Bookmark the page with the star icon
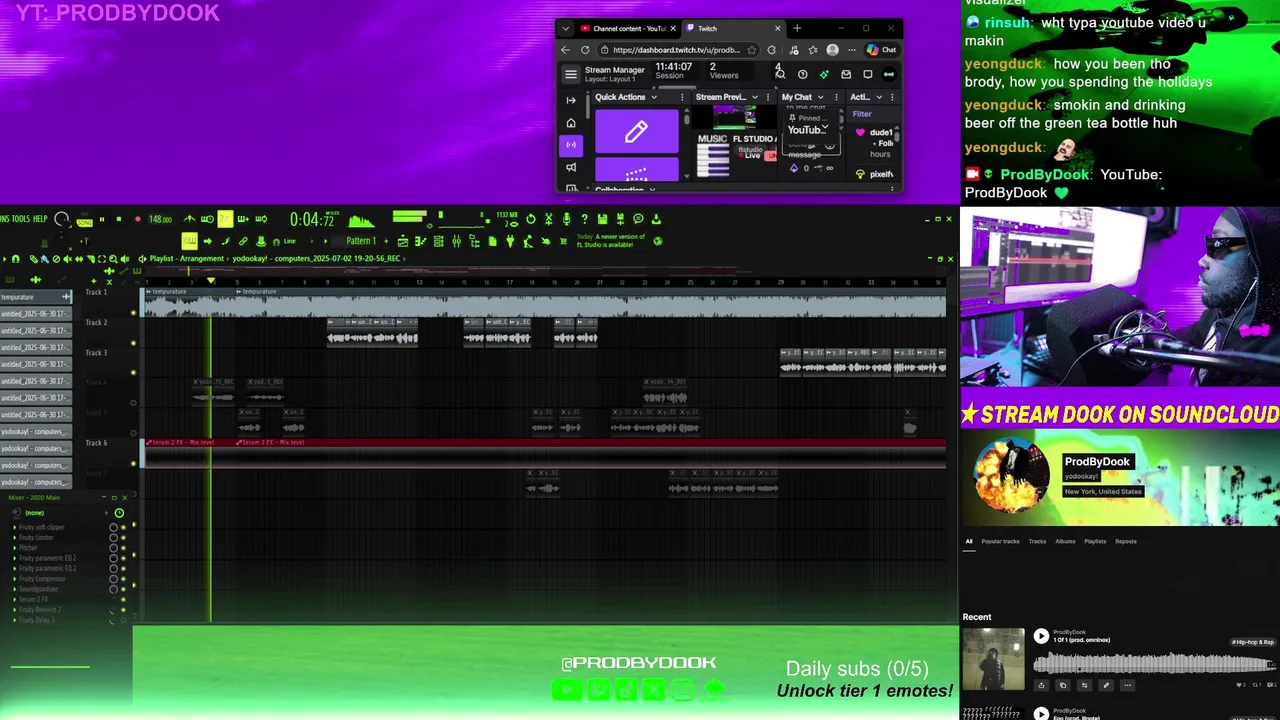The height and width of the screenshot is (720, 1280). point(752,50)
